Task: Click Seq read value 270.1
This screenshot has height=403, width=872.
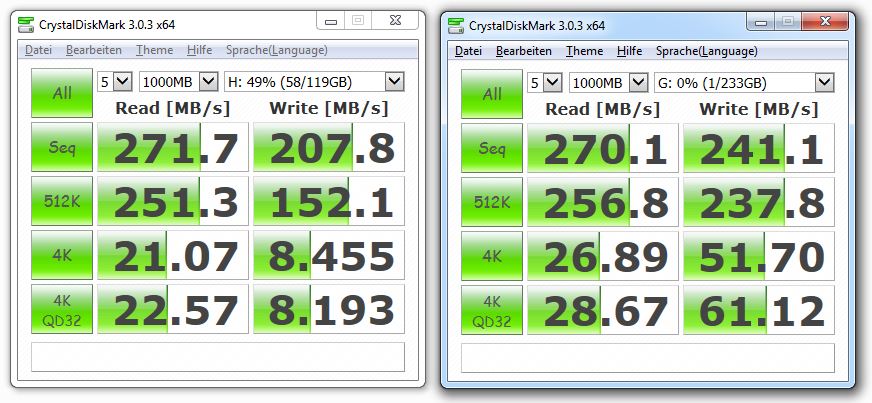Action: click(603, 148)
